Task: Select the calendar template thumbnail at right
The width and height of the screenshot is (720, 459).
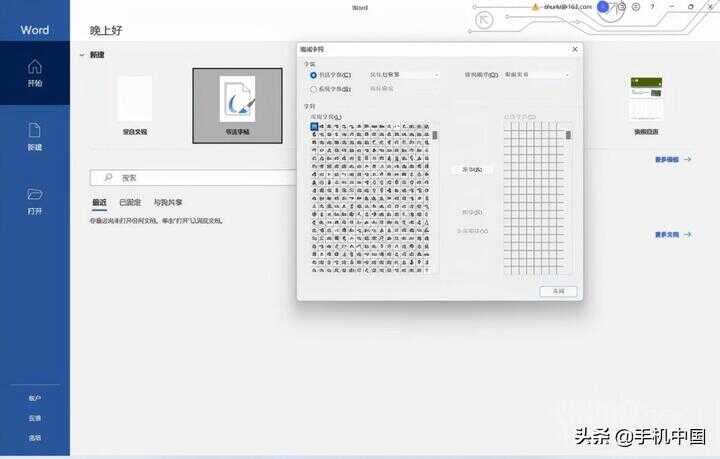Action: coord(647,99)
